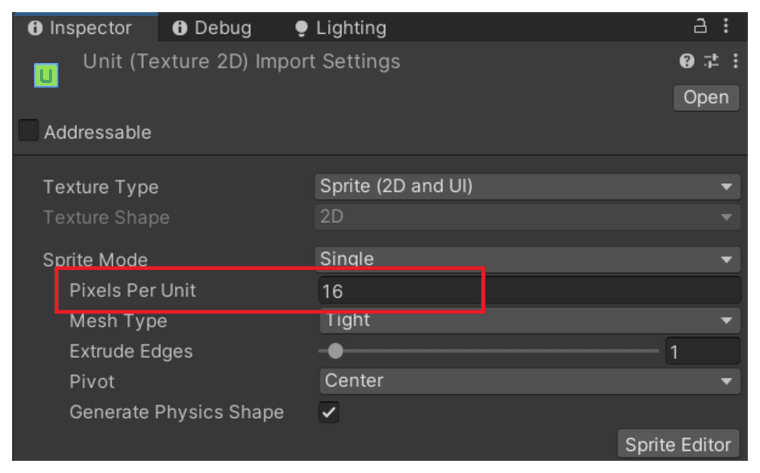The image size is (760, 473).
Task: Click the Pixels Per Unit field
Action: tap(530, 291)
